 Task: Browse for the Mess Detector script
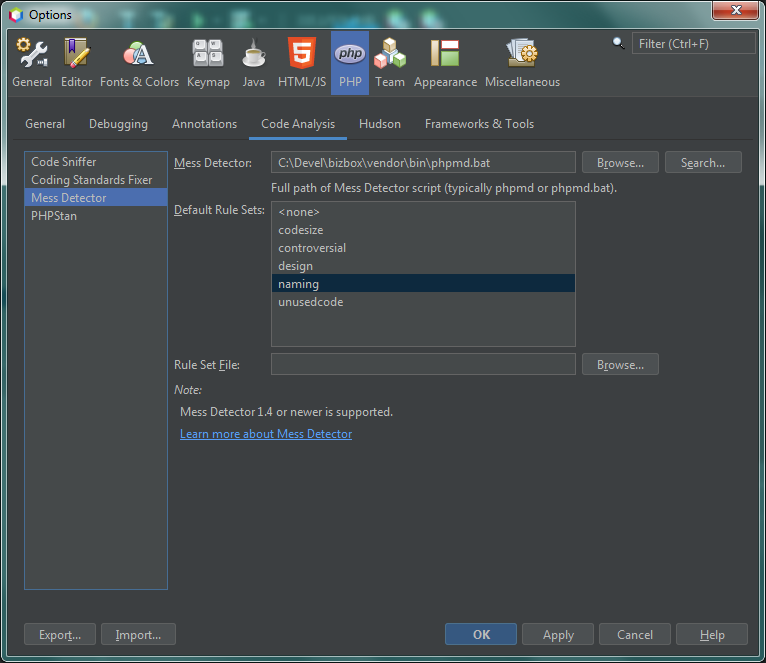620,162
